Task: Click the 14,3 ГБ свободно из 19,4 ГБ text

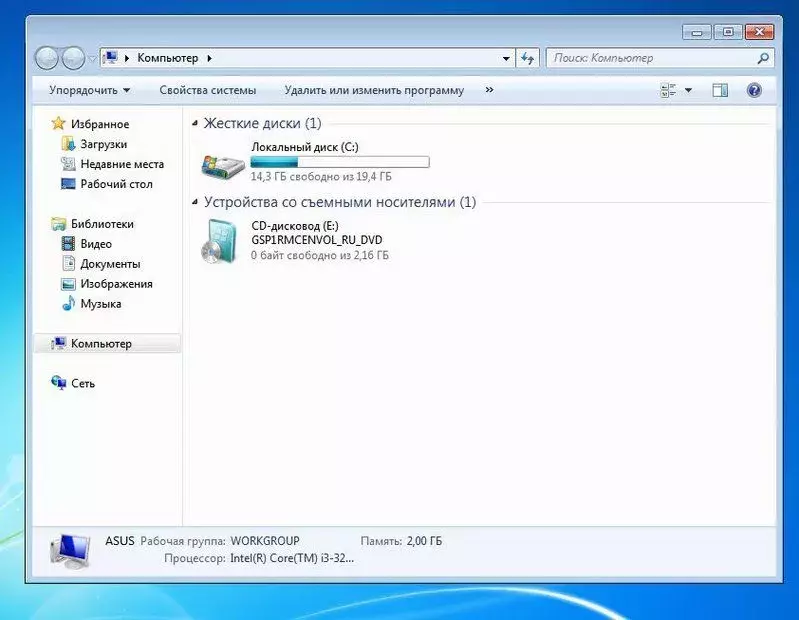Action: (321, 177)
